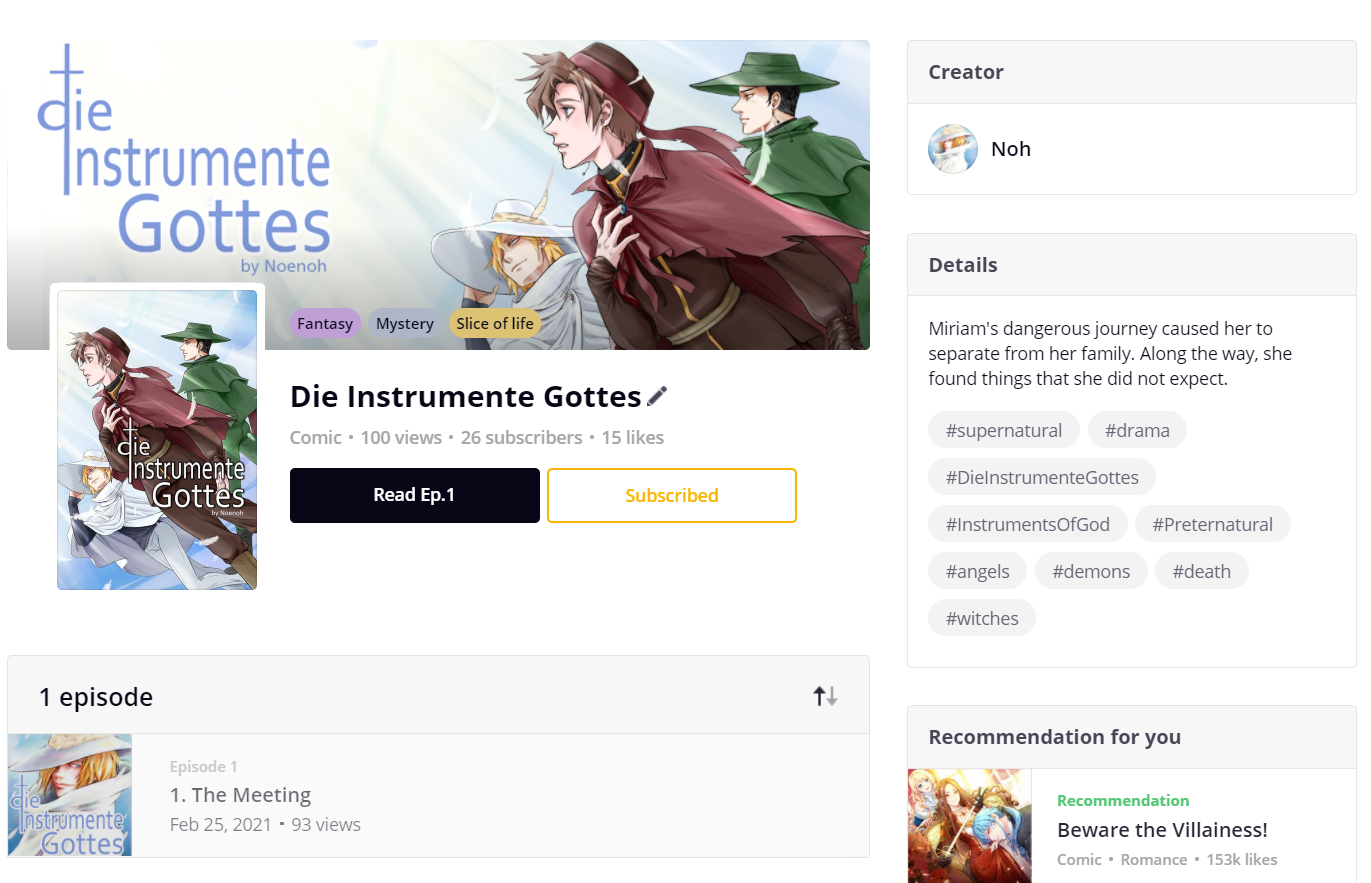Viewport: 1371px width, 883px height.
Task: Select the Mystery genre tag
Action: [x=405, y=323]
